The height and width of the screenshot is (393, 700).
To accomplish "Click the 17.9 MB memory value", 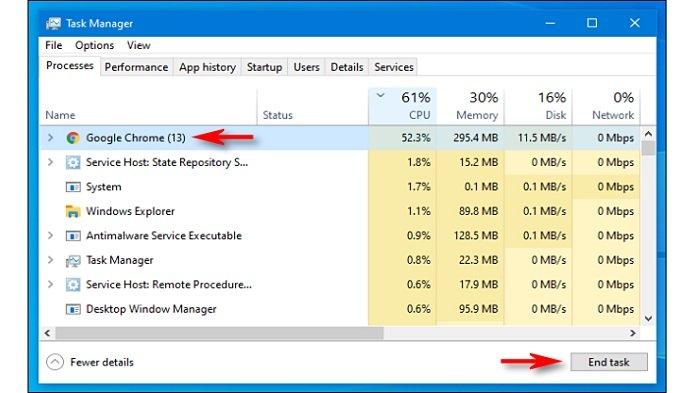I will (x=479, y=284).
